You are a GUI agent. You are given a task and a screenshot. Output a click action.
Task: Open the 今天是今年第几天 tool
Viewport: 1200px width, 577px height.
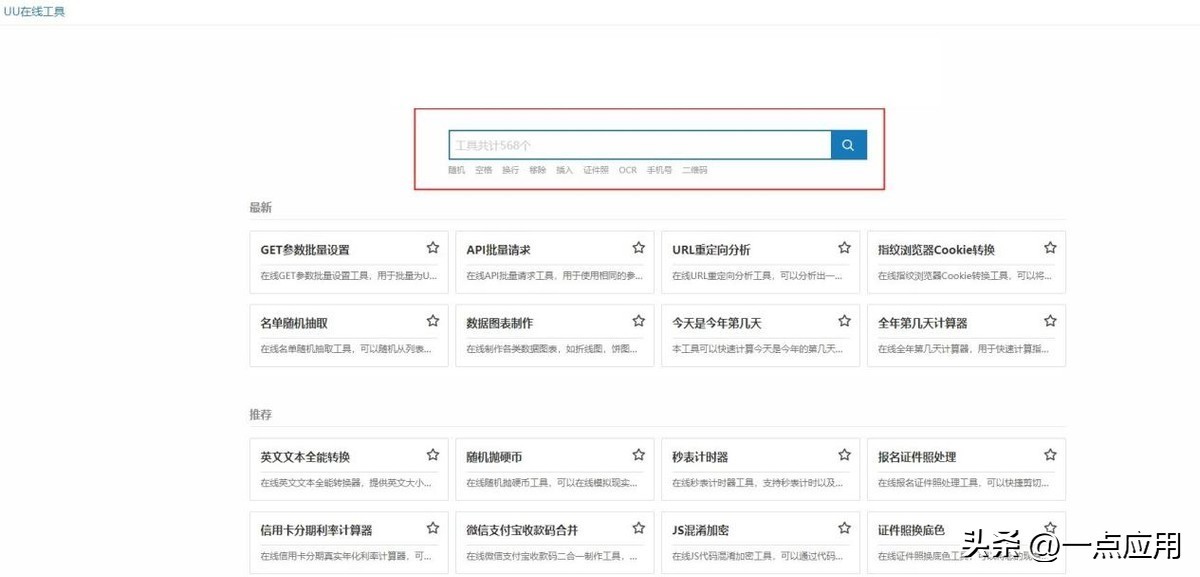[x=717, y=323]
